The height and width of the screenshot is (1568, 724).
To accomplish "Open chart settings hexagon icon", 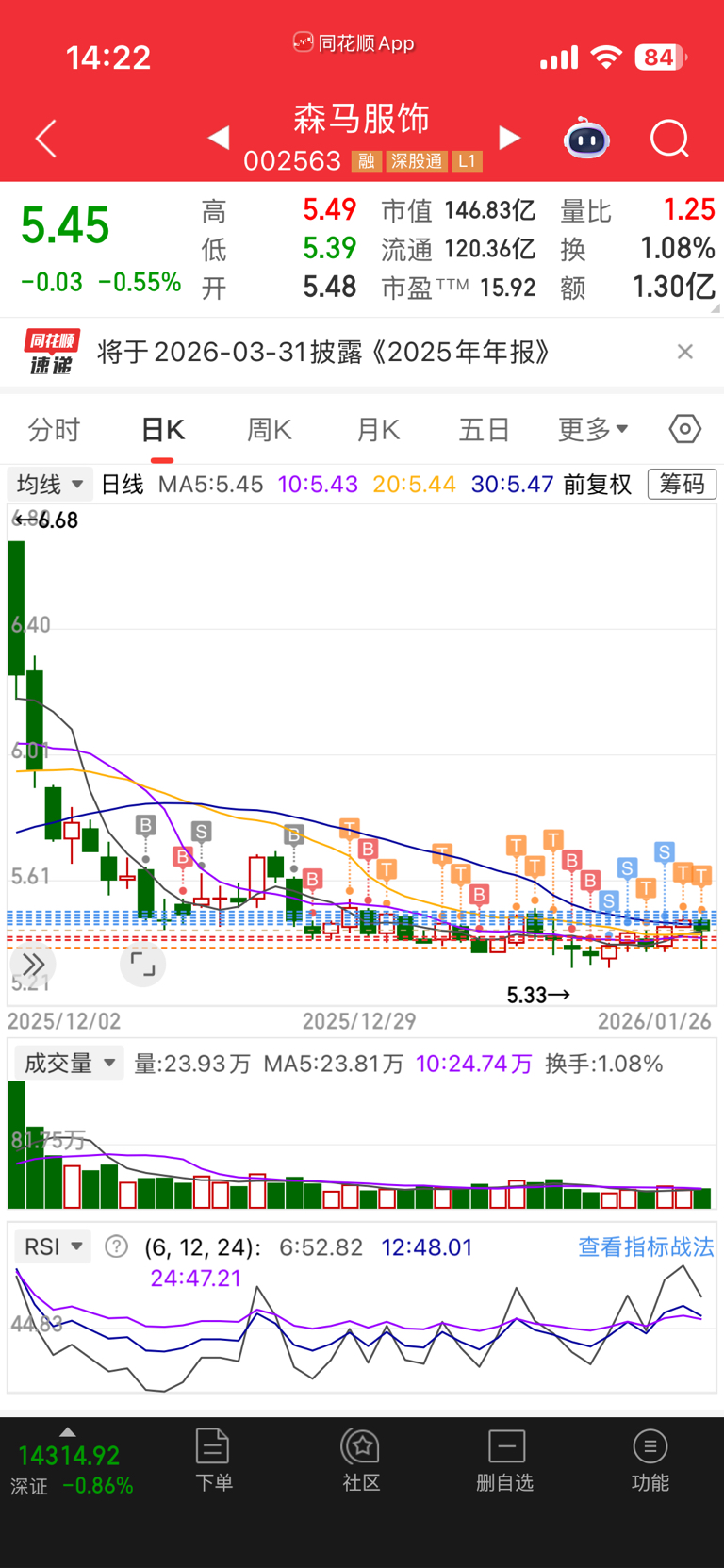I will point(685,429).
